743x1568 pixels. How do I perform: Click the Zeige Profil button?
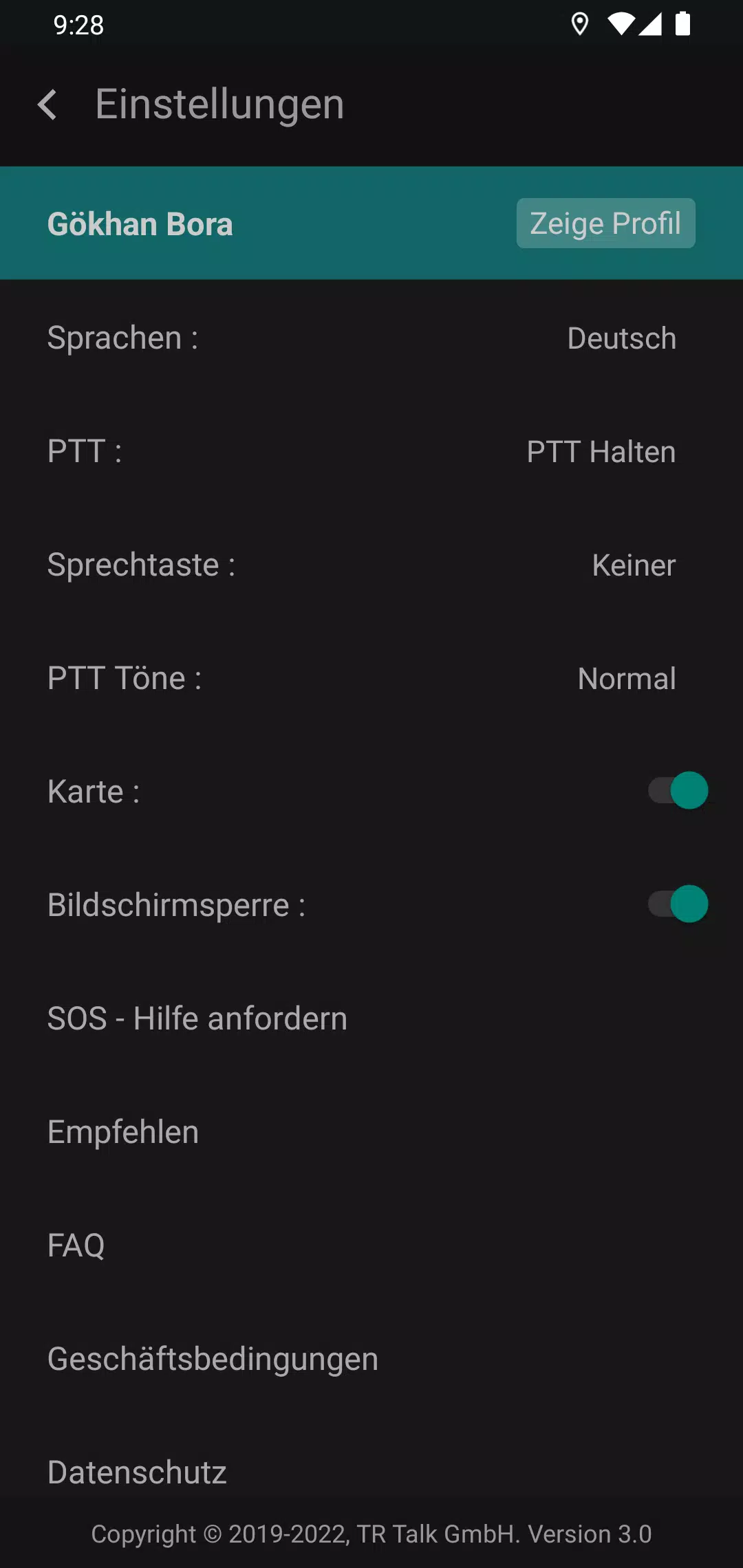coord(605,224)
